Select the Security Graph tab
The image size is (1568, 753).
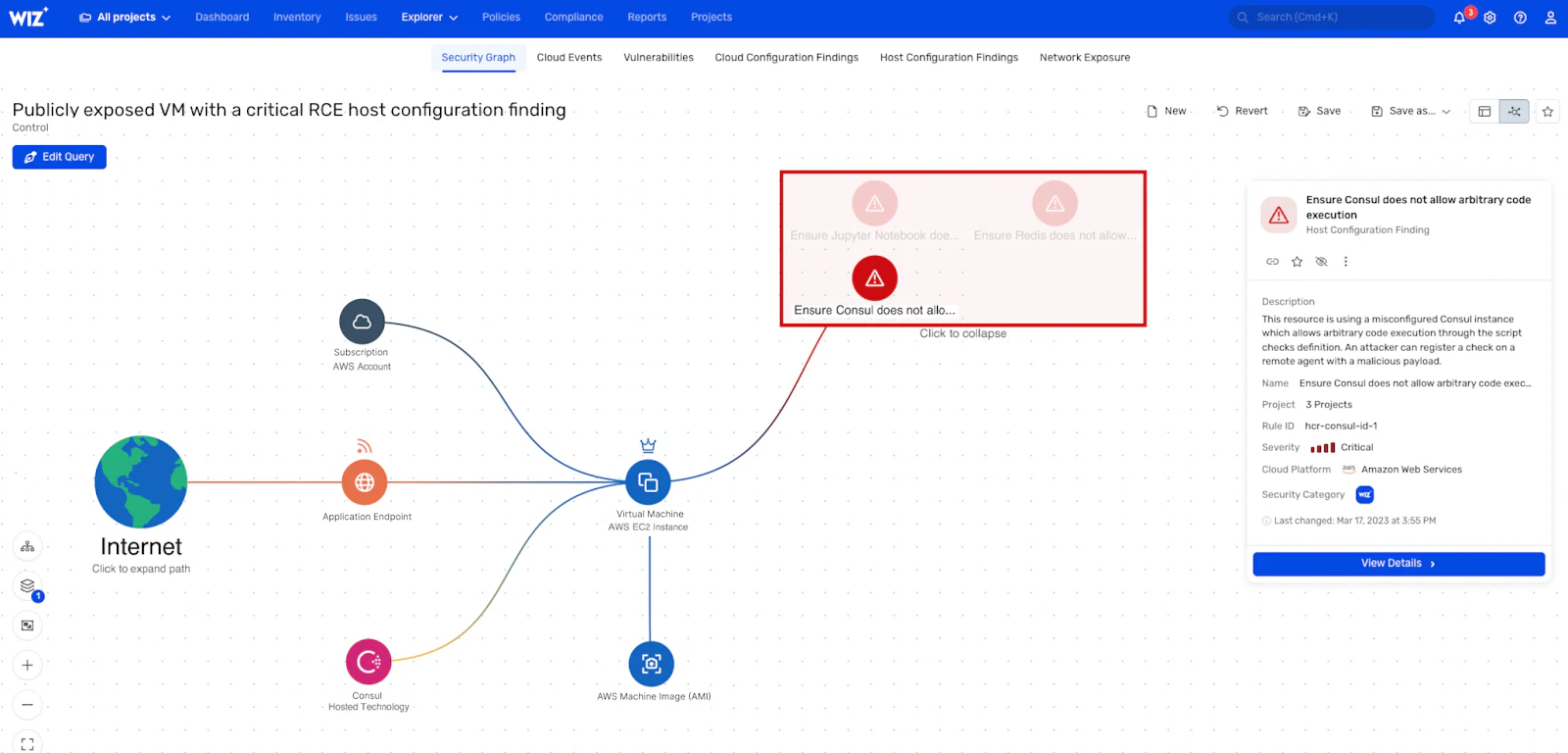(478, 58)
